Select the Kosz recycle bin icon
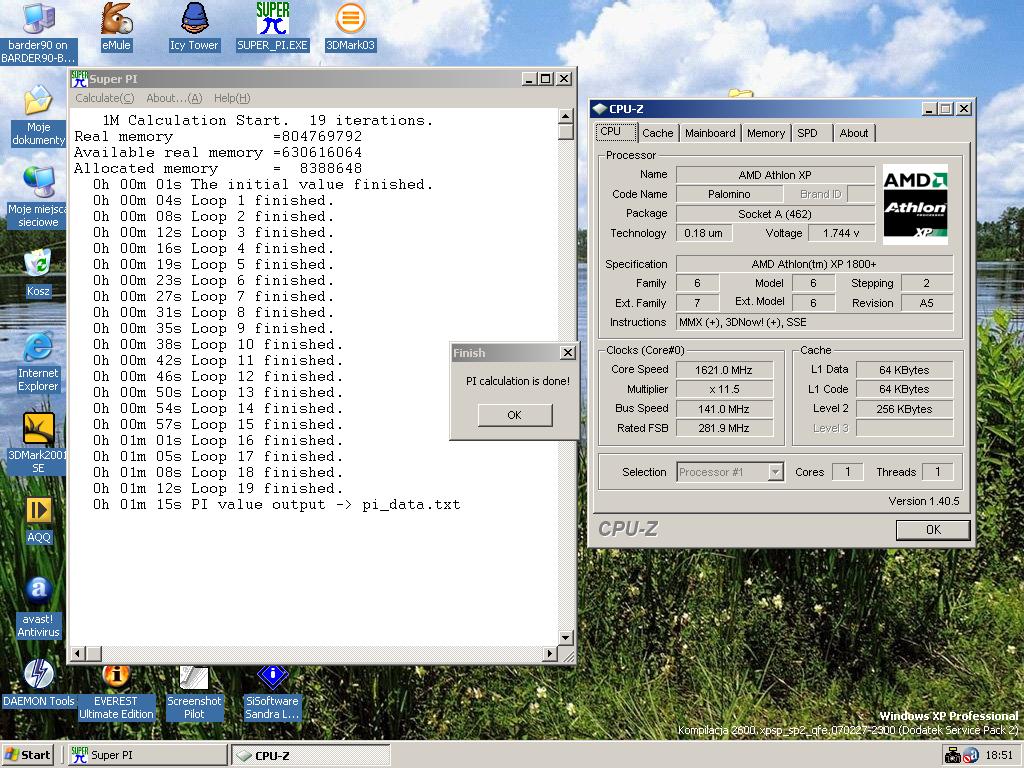Screen dimensions: 1024x768 (38, 273)
